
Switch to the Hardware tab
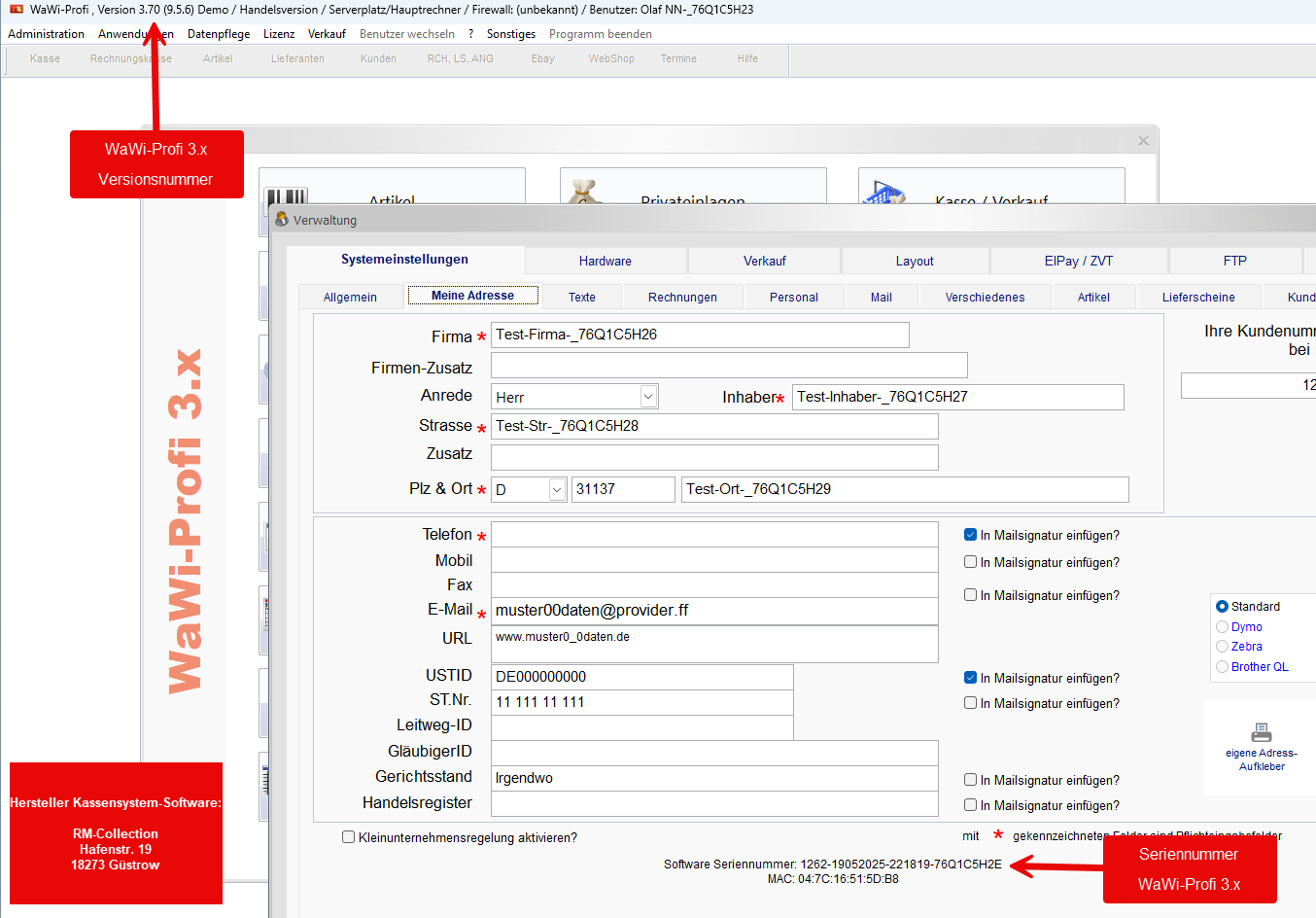tap(606, 261)
